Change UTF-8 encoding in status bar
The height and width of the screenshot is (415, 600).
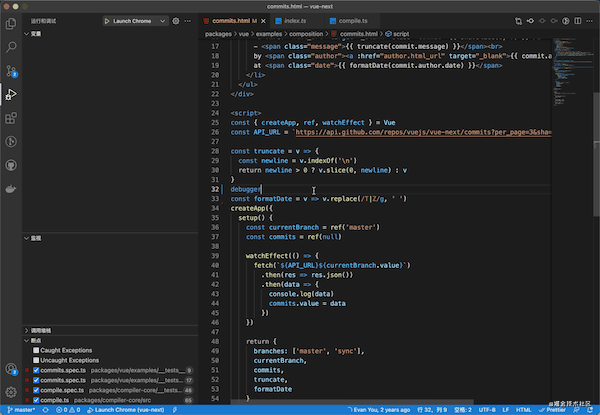pyautogui.click(x=487, y=410)
